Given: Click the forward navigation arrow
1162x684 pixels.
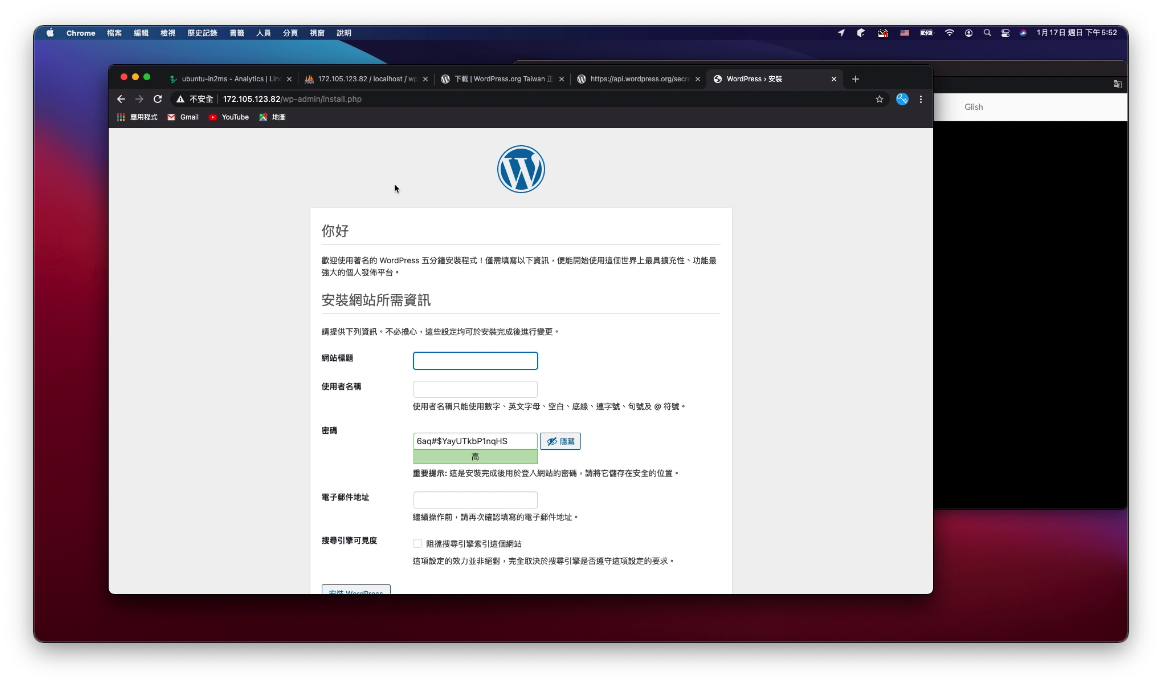Looking at the screenshot, I should coord(139,99).
